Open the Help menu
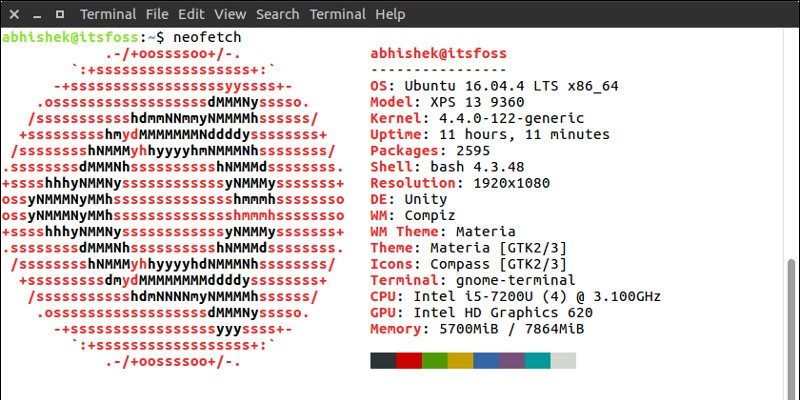The width and height of the screenshot is (800, 400). [x=389, y=14]
